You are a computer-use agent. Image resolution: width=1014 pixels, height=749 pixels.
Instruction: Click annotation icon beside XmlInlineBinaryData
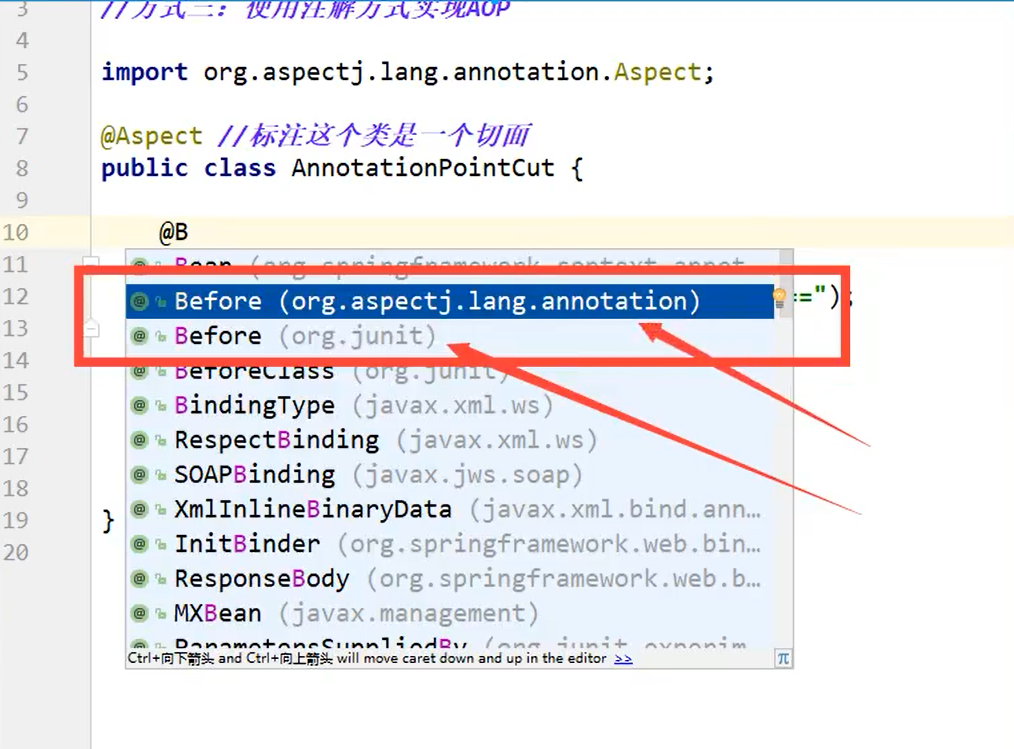pos(140,510)
